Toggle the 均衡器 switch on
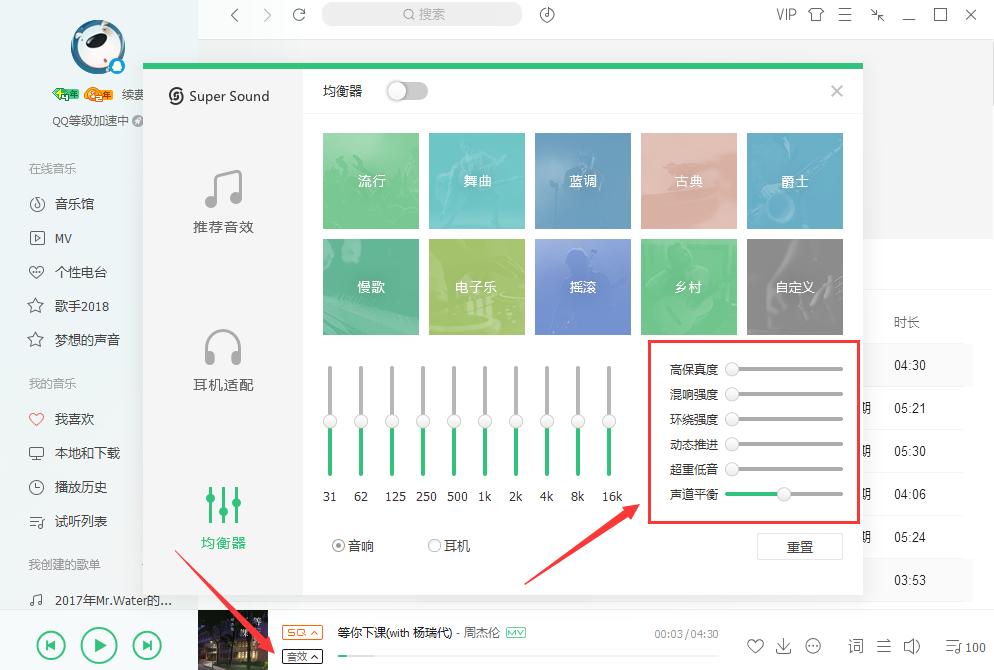The width and height of the screenshot is (994, 670). (x=407, y=89)
